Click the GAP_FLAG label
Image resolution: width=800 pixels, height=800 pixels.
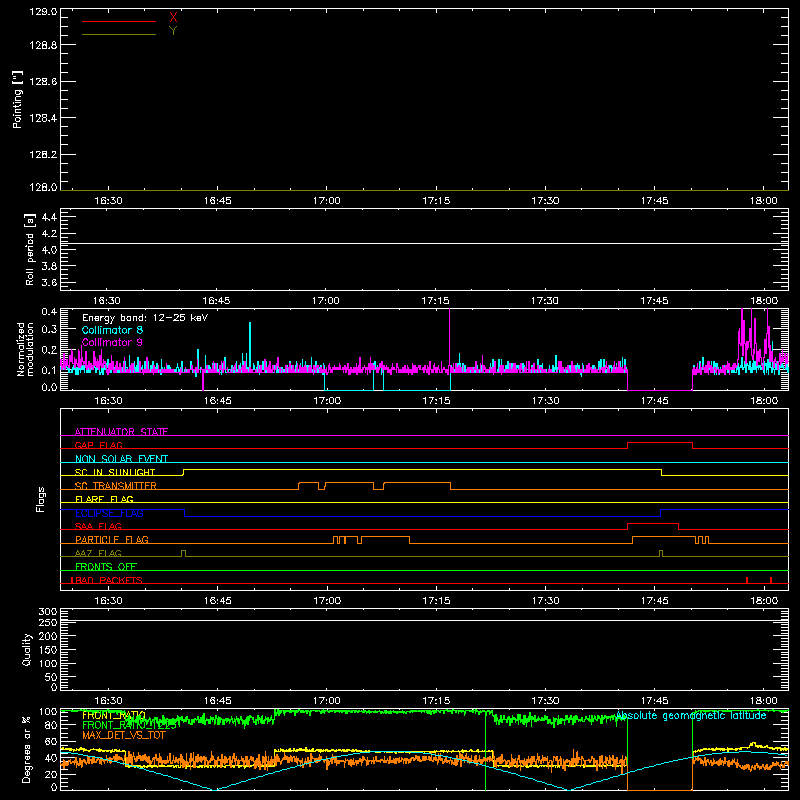[x=98, y=445]
